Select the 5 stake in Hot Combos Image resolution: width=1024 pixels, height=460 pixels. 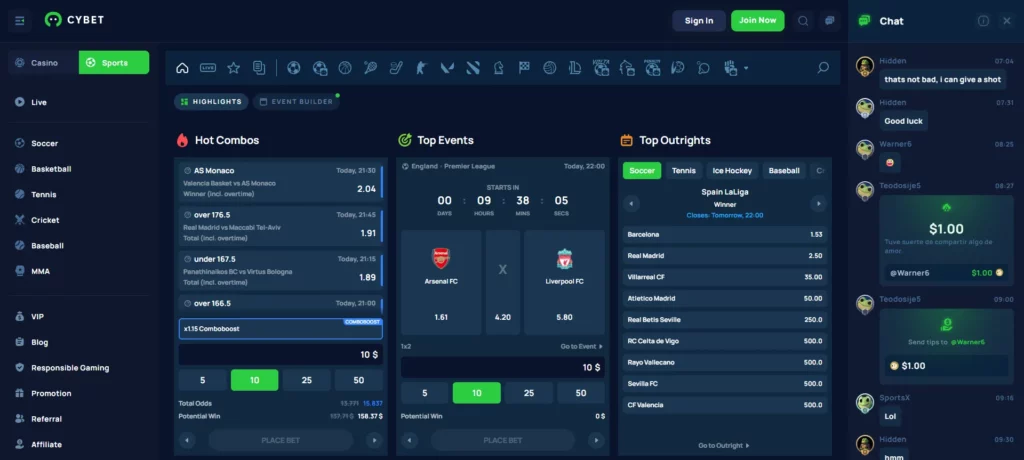[x=202, y=380]
